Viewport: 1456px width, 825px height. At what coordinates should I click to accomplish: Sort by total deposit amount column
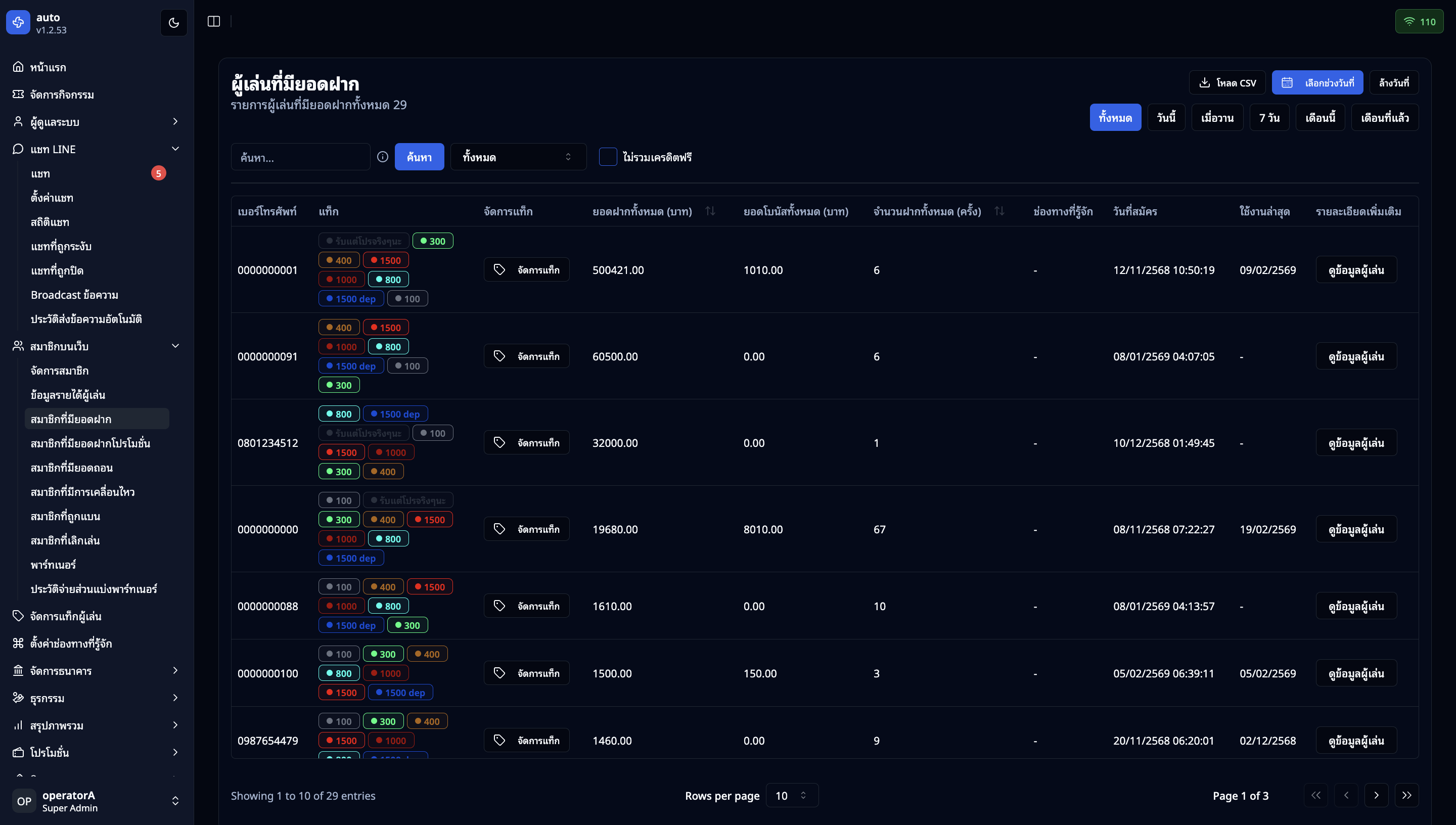[x=710, y=211]
